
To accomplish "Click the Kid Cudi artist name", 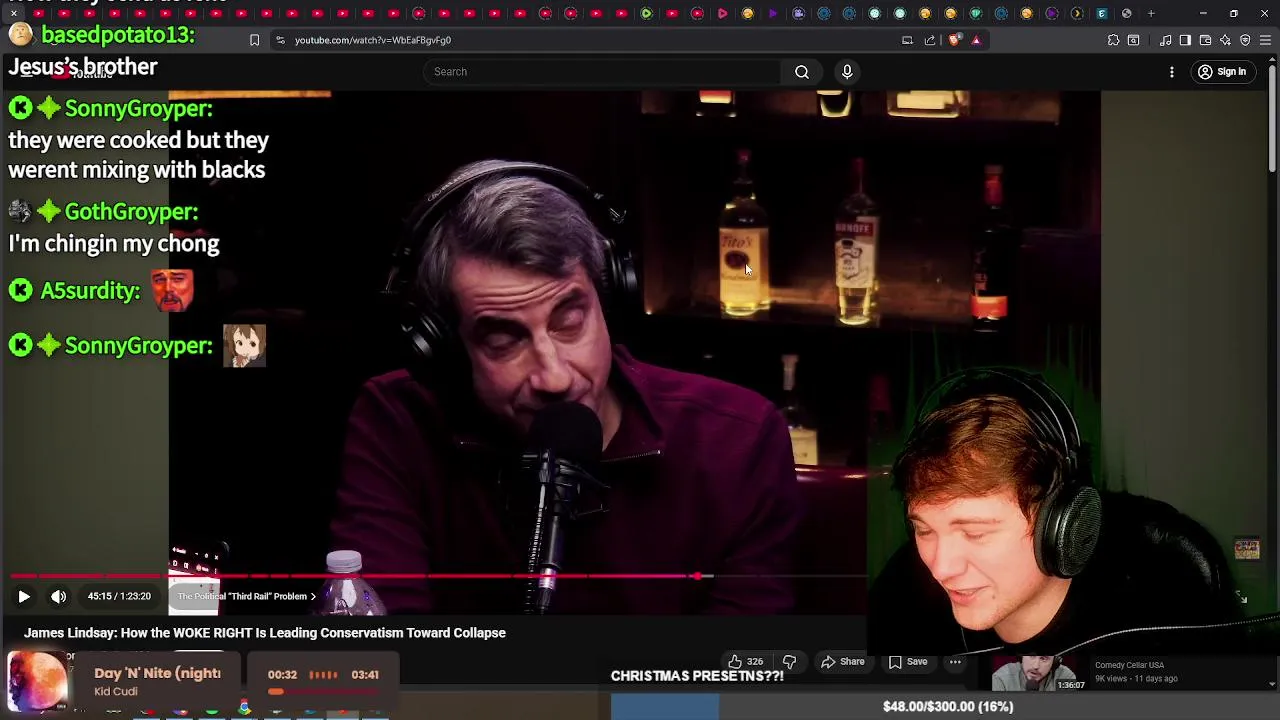I will click(116, 691).
